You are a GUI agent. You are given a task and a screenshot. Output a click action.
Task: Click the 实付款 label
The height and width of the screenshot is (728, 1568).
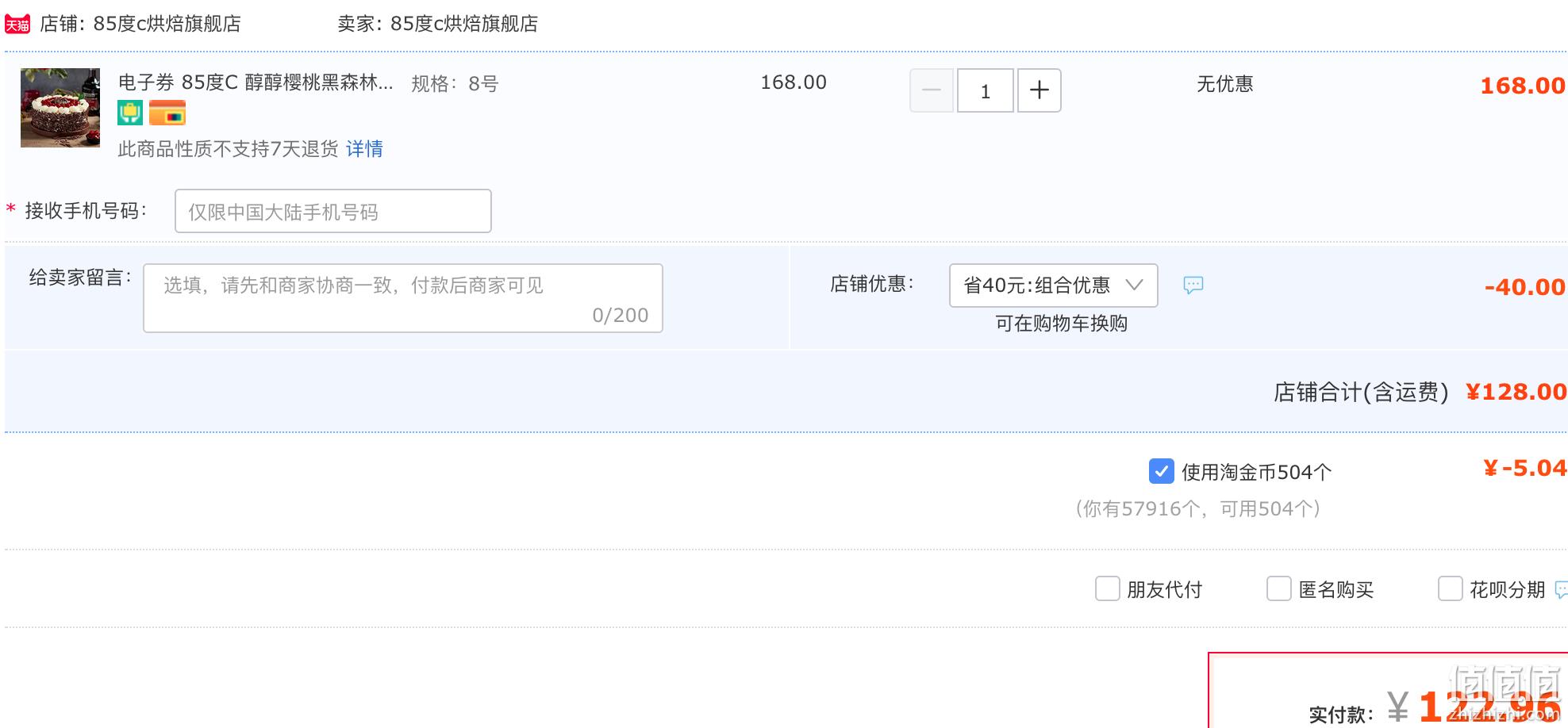(1341, 715)
